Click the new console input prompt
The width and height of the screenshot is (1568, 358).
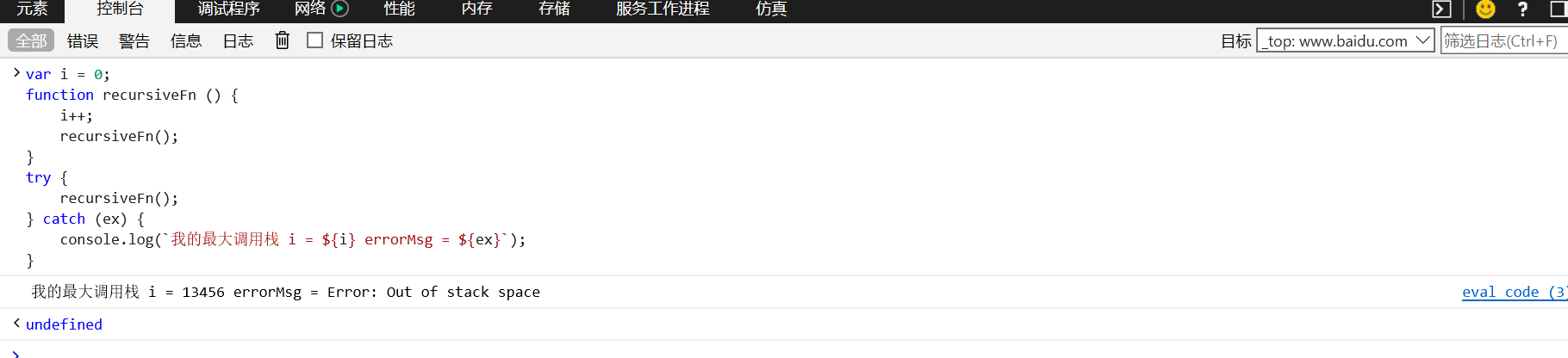click(x=784, y=352)
